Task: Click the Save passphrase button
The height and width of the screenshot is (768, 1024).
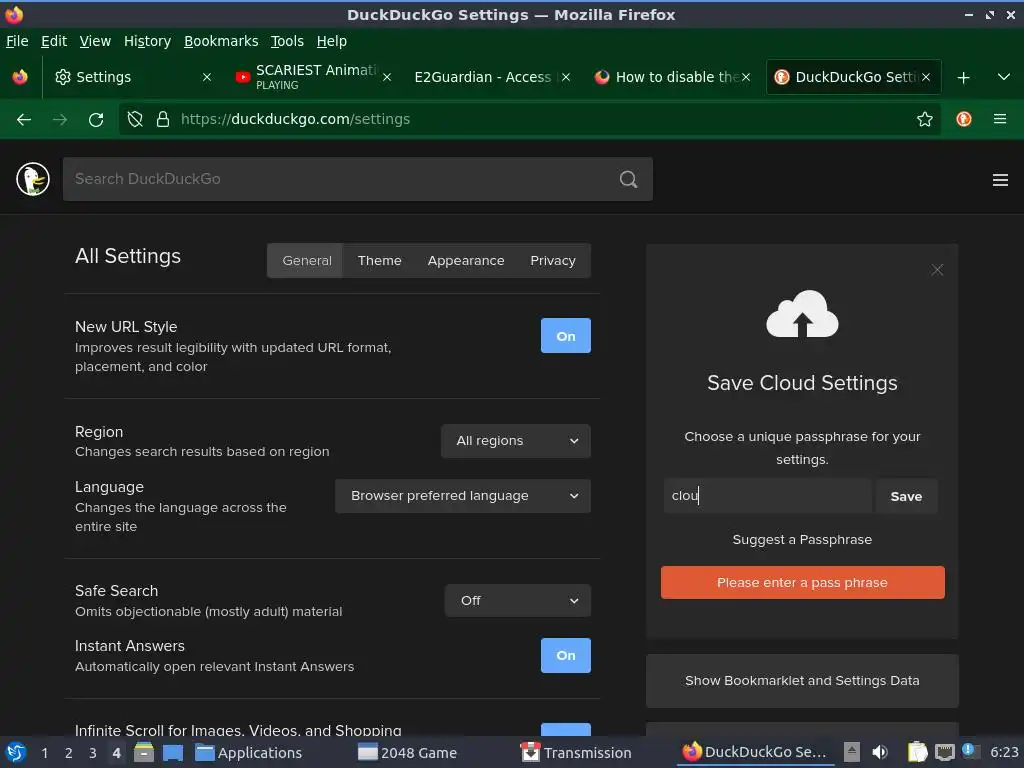Action: click(906, 496)
